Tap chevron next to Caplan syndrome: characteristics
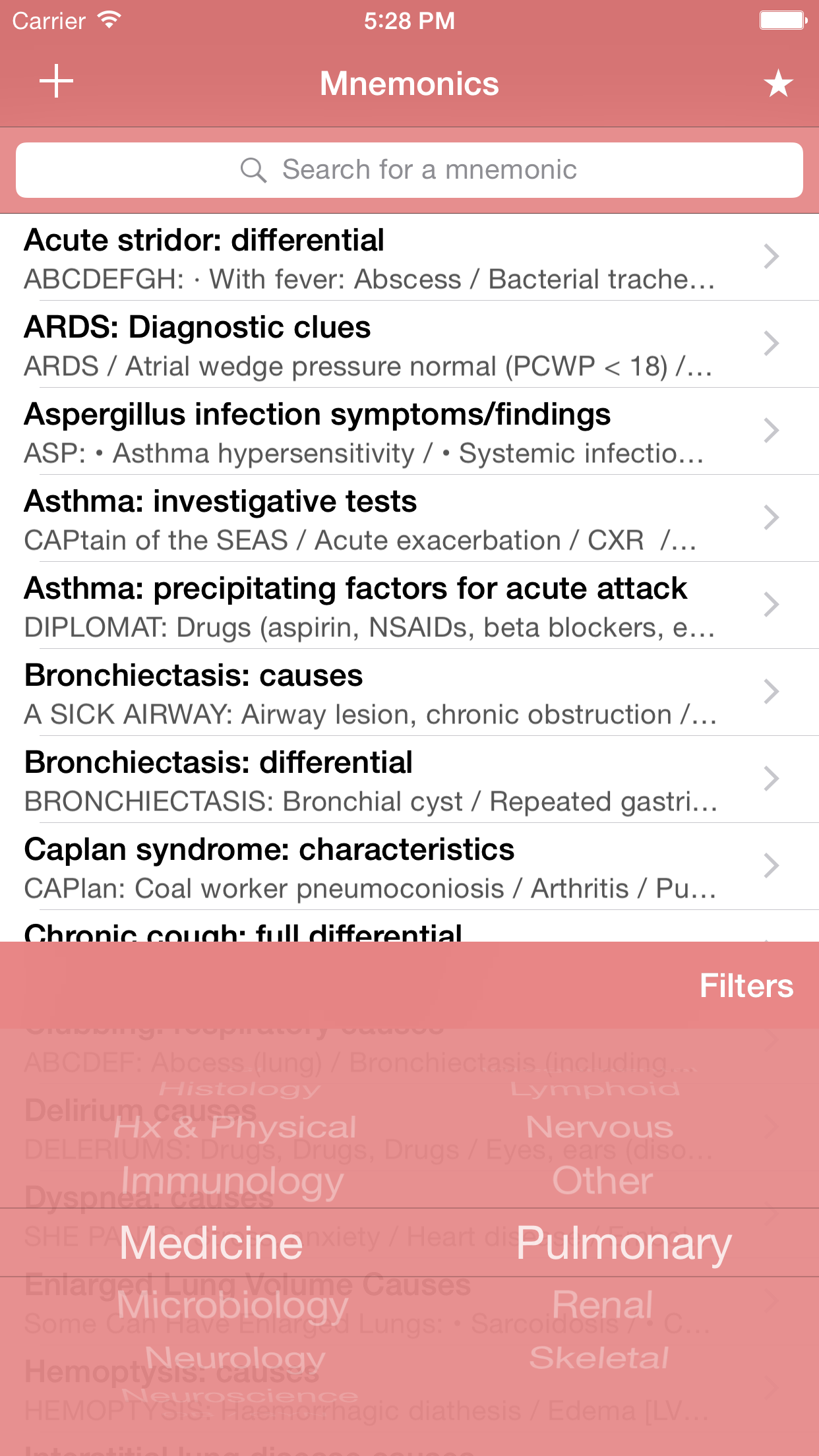819x1456 pixels. [771, 866]
